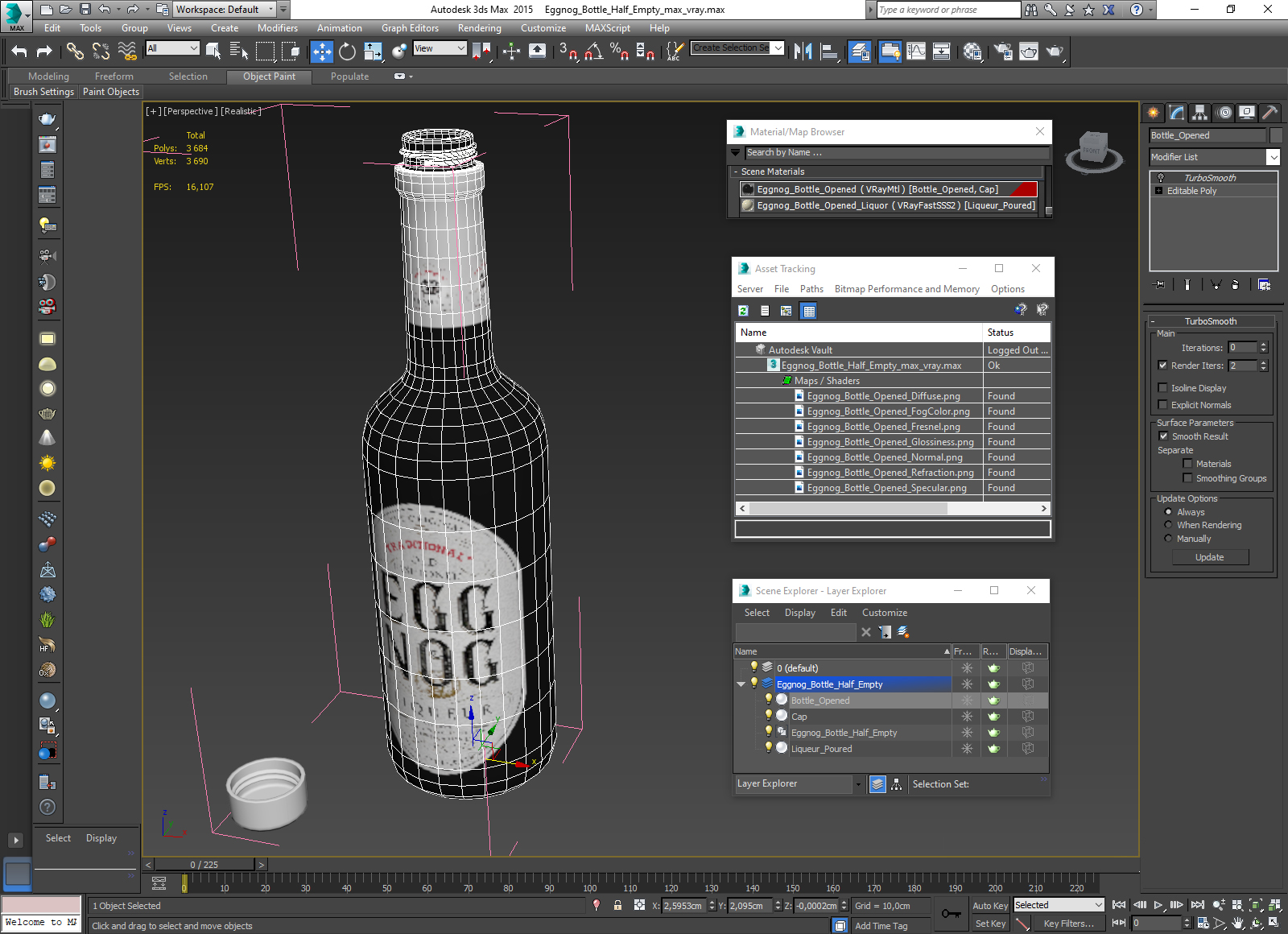This screenshot has width=1288, height=934.
Task: Open the Mirror tool
Action: pyautogui.click(x=803, y=52)
